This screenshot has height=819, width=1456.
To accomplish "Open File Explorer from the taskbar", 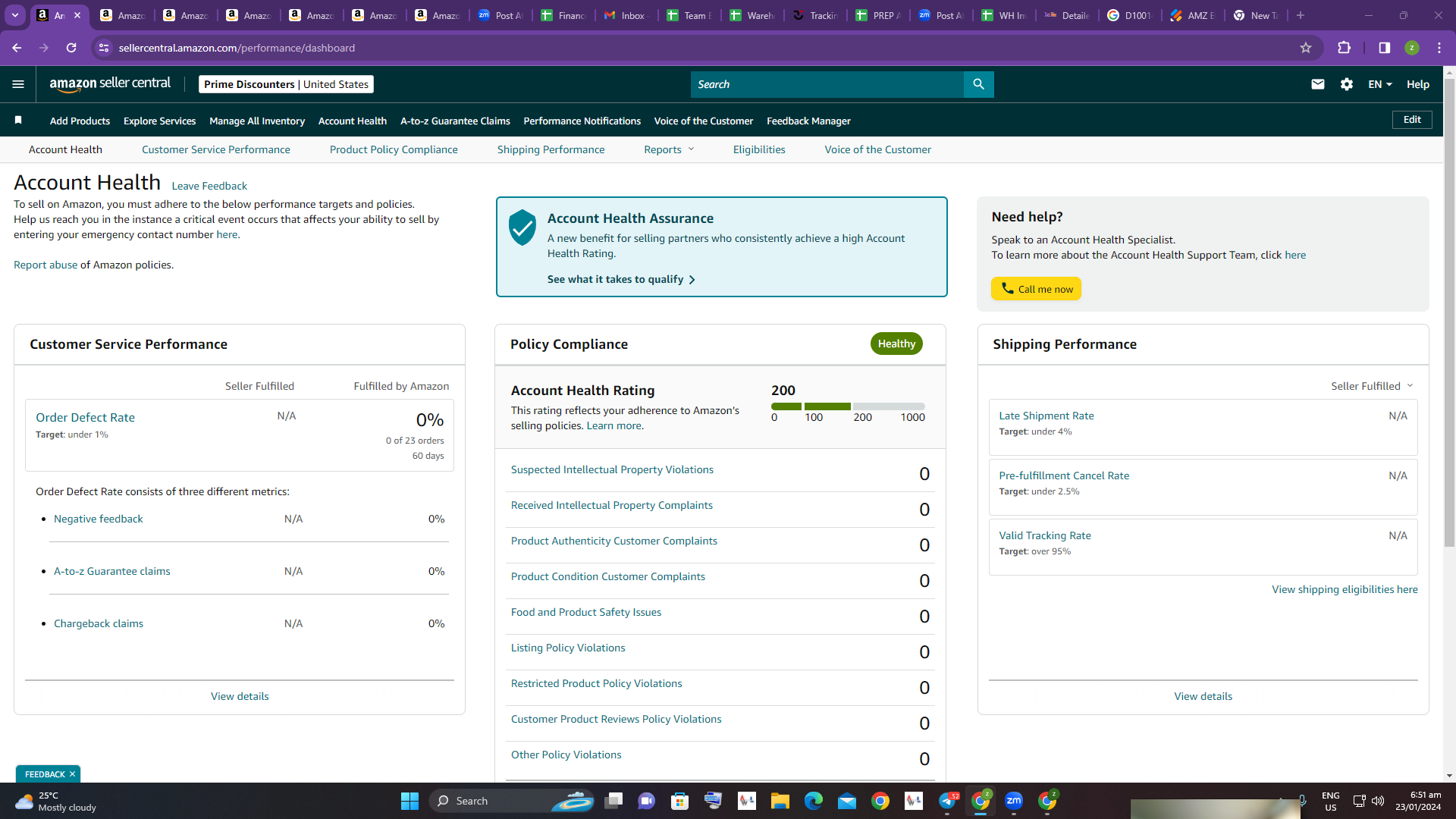I will click(x=780, y=801).
